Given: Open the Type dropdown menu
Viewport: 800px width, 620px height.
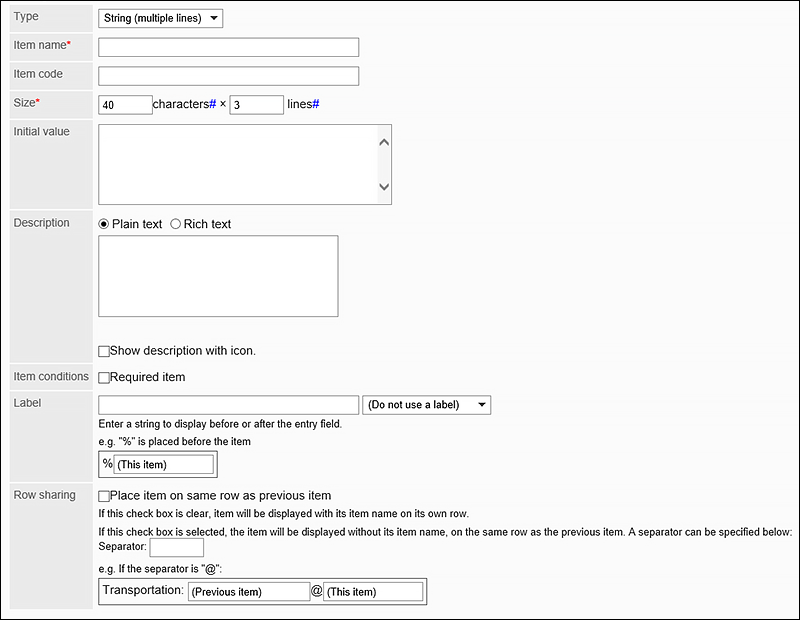Looking at the screenshot, I should pos(161,18).
